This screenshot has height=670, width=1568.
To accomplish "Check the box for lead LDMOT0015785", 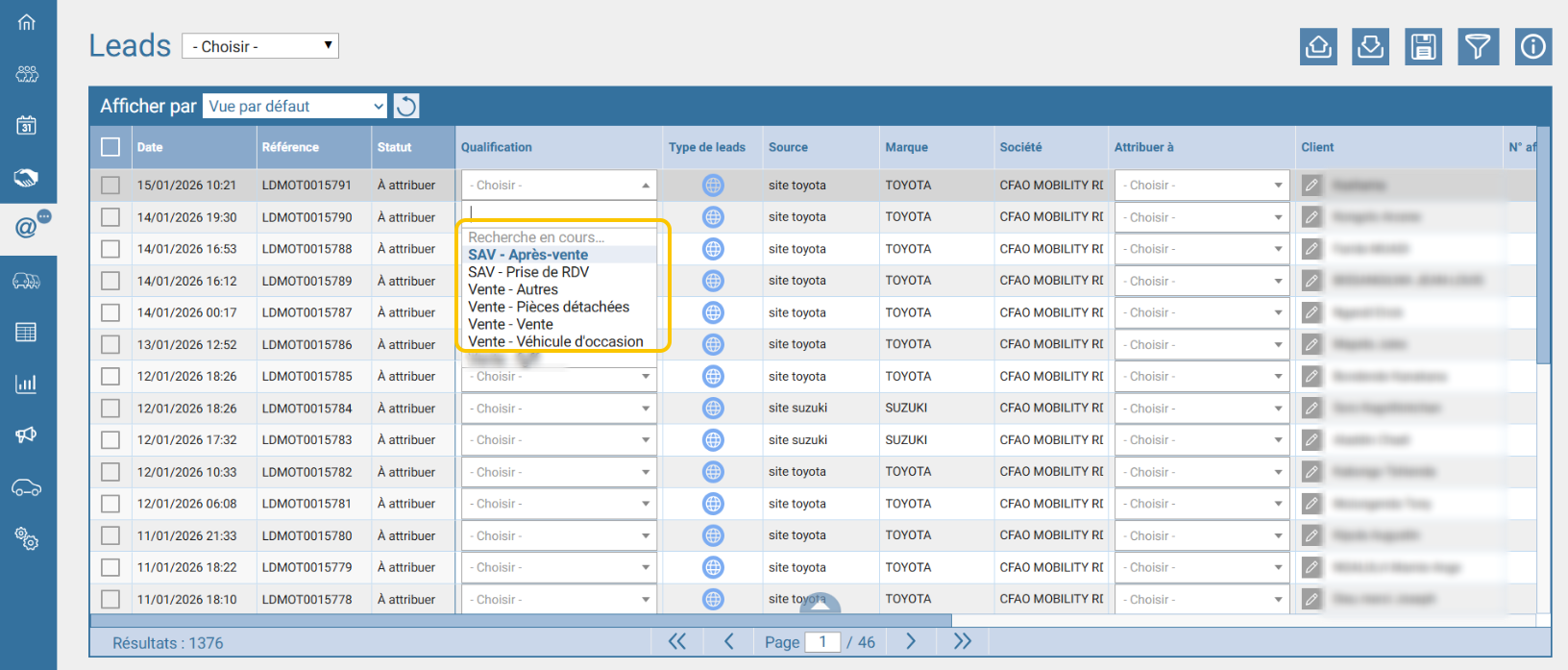I will (110, 377).
